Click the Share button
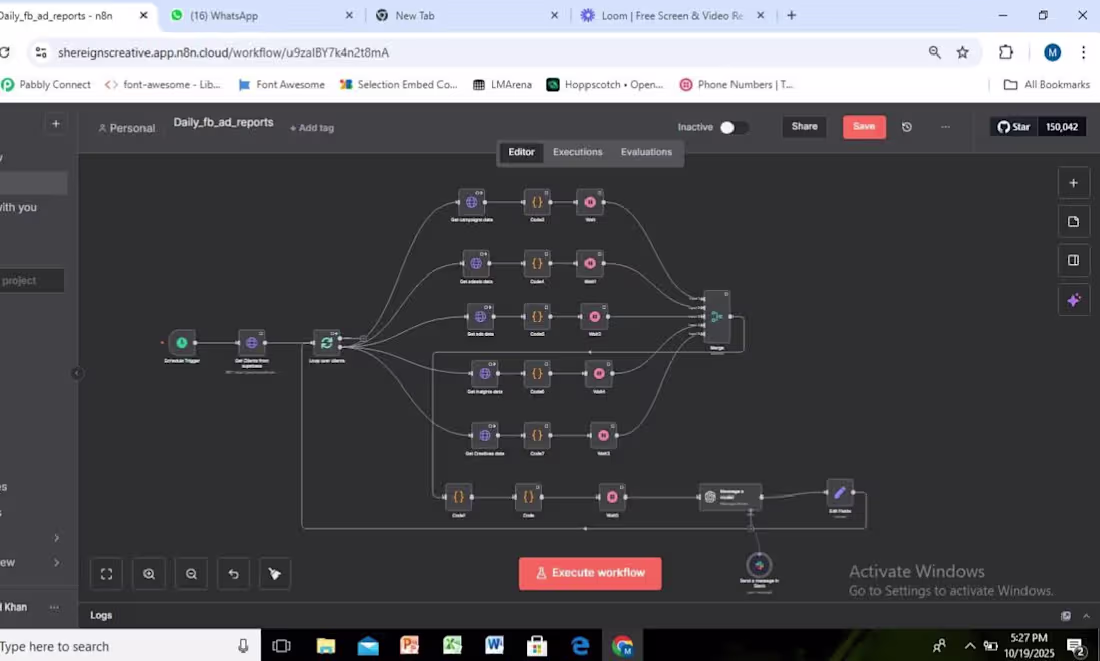1100x661 pixels. (x=805, y=127)
